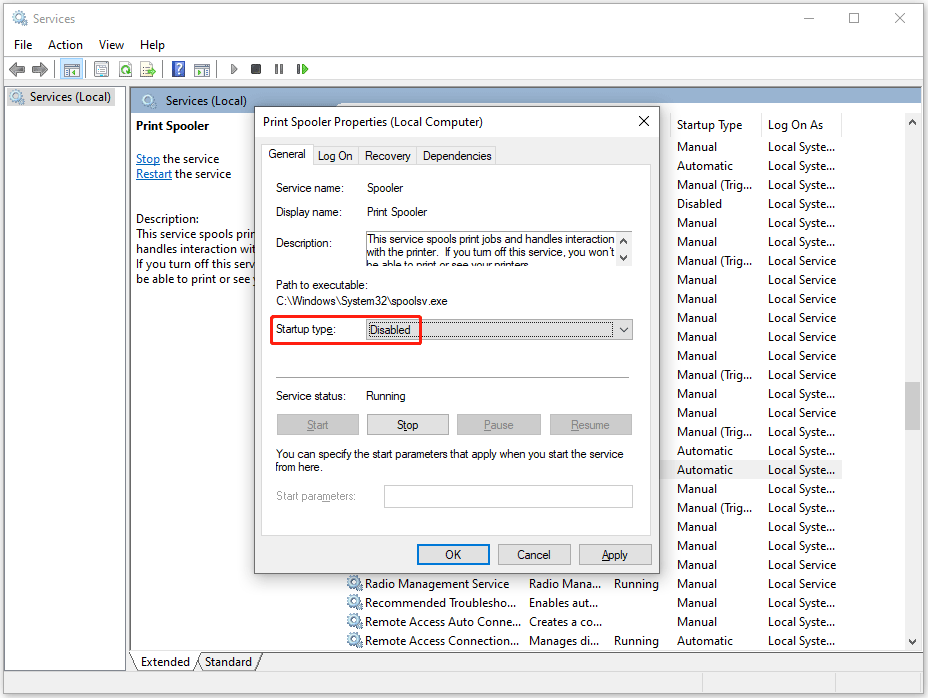The height and width of the screenshot is (698, 928).
Task: Click the Export List toolbar icon
Action: (148, 69)
